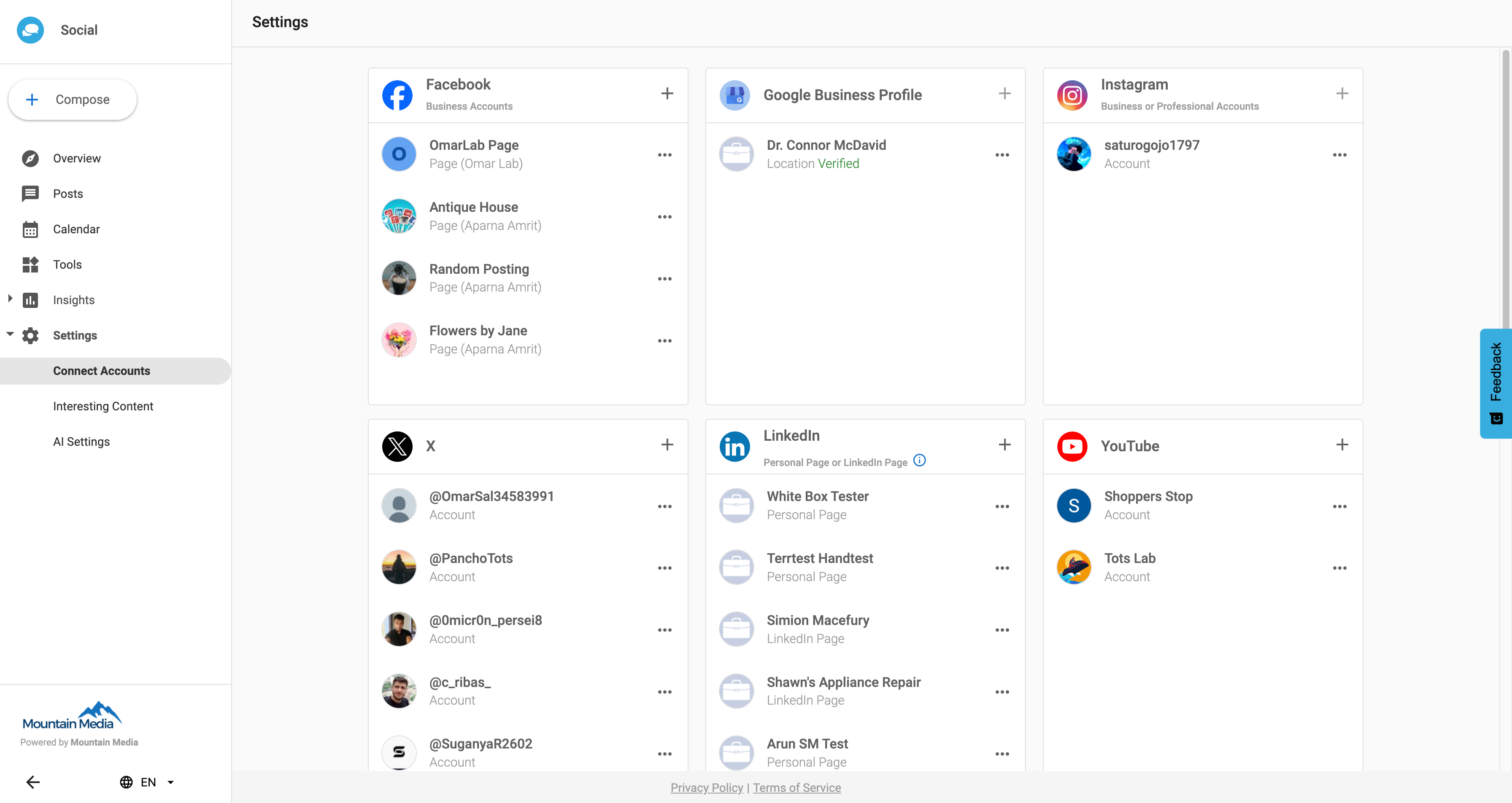This screenshot has width=1512, height=803.
Task: Open the Tools panel icon
Action: pyautogui.click(x=30, y=264)
